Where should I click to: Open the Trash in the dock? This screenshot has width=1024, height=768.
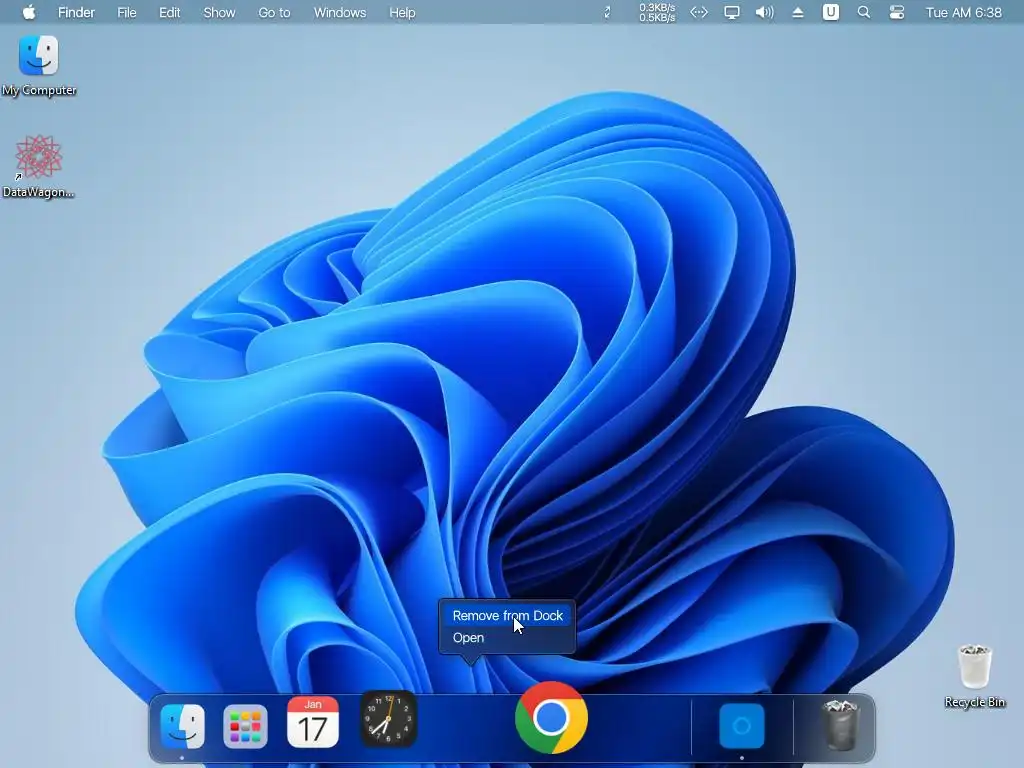coord(840,724)
